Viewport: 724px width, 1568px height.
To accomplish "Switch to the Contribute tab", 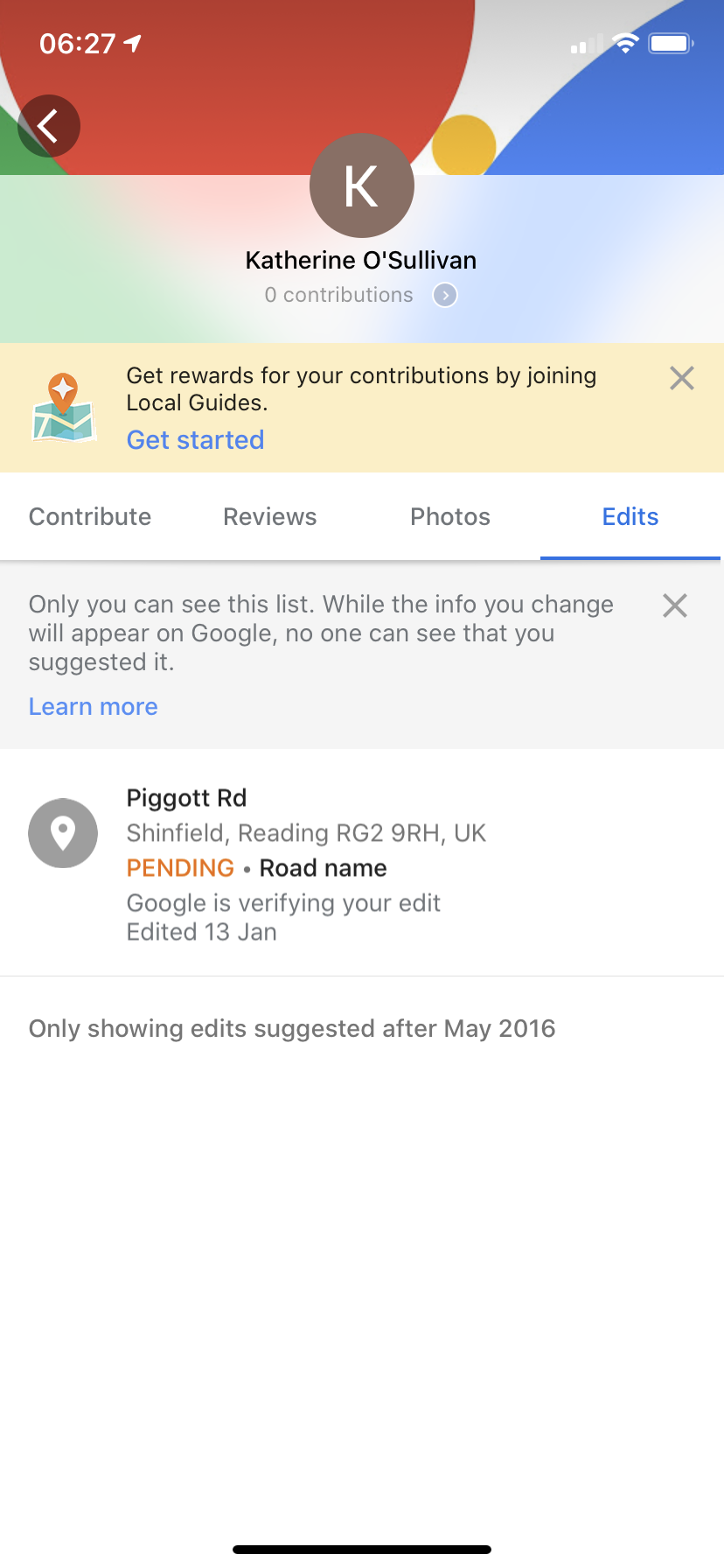I will click(90, 516).
